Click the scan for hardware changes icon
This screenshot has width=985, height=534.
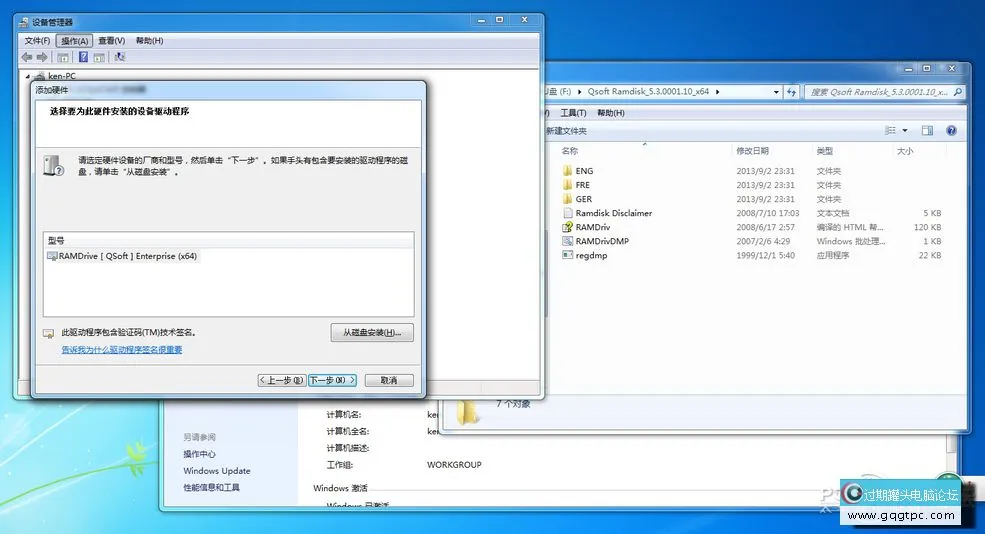[120, 57]
